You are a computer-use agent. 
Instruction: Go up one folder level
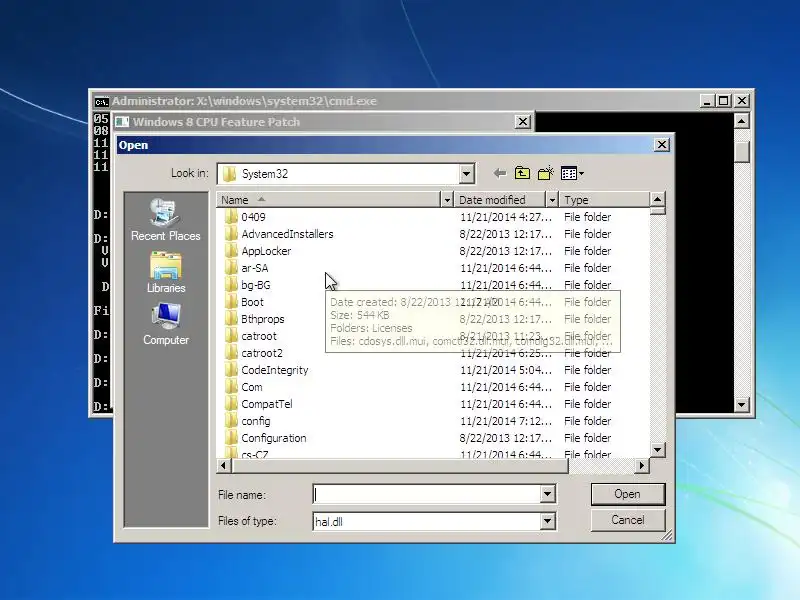pyautogui.click(x=522, y=173)
